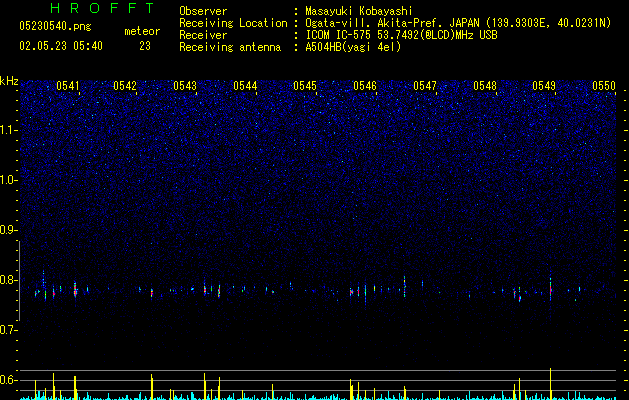The width and height of the screenshot is (629, 400).
Task: Click the 0544 time marker
Action: tap(245, 86)
